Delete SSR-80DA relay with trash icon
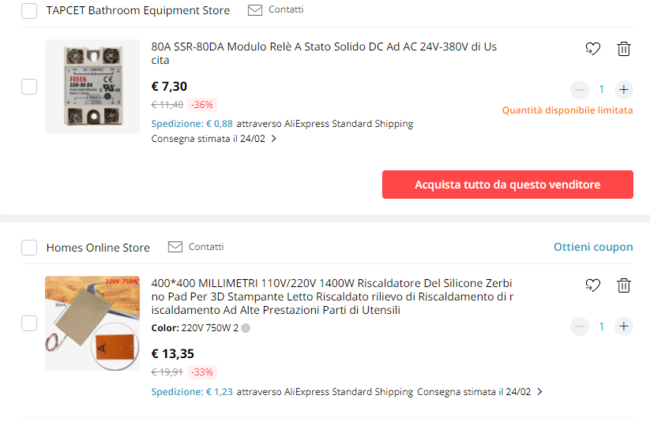The image size is (650, 429). [x=624, y=49]
